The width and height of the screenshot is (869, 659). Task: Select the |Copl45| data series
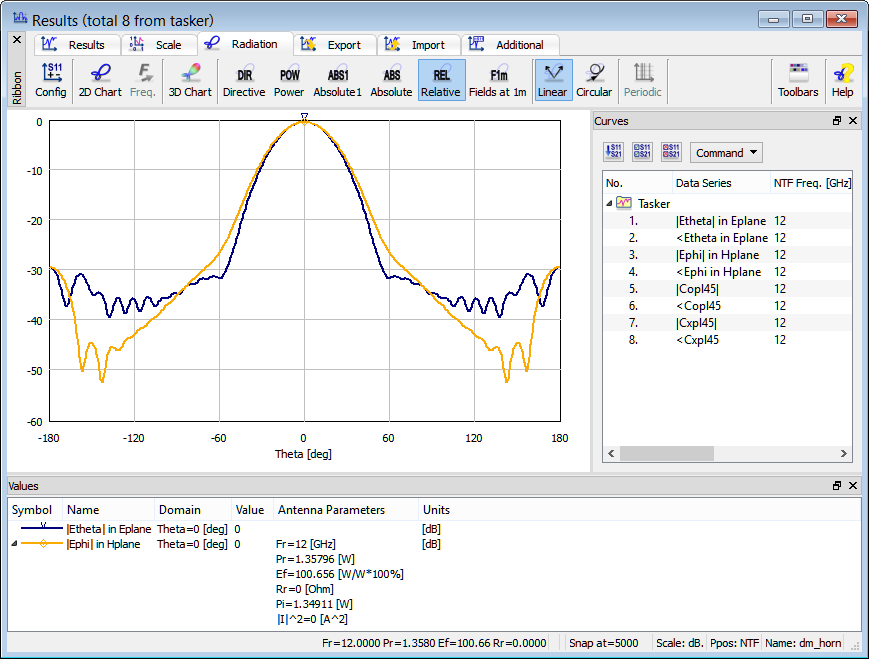(x=697, y=289)
